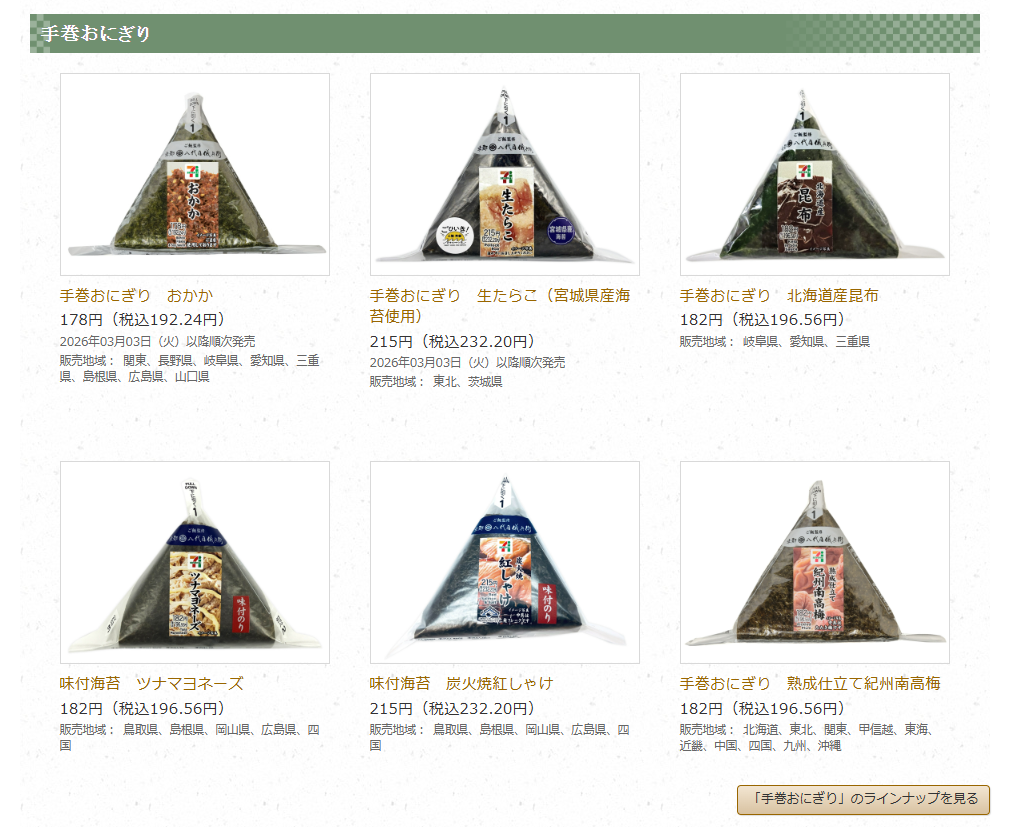
Task: Click the 手巻おにぎり 北海道産昆布 link
Action: pos(779,296)
